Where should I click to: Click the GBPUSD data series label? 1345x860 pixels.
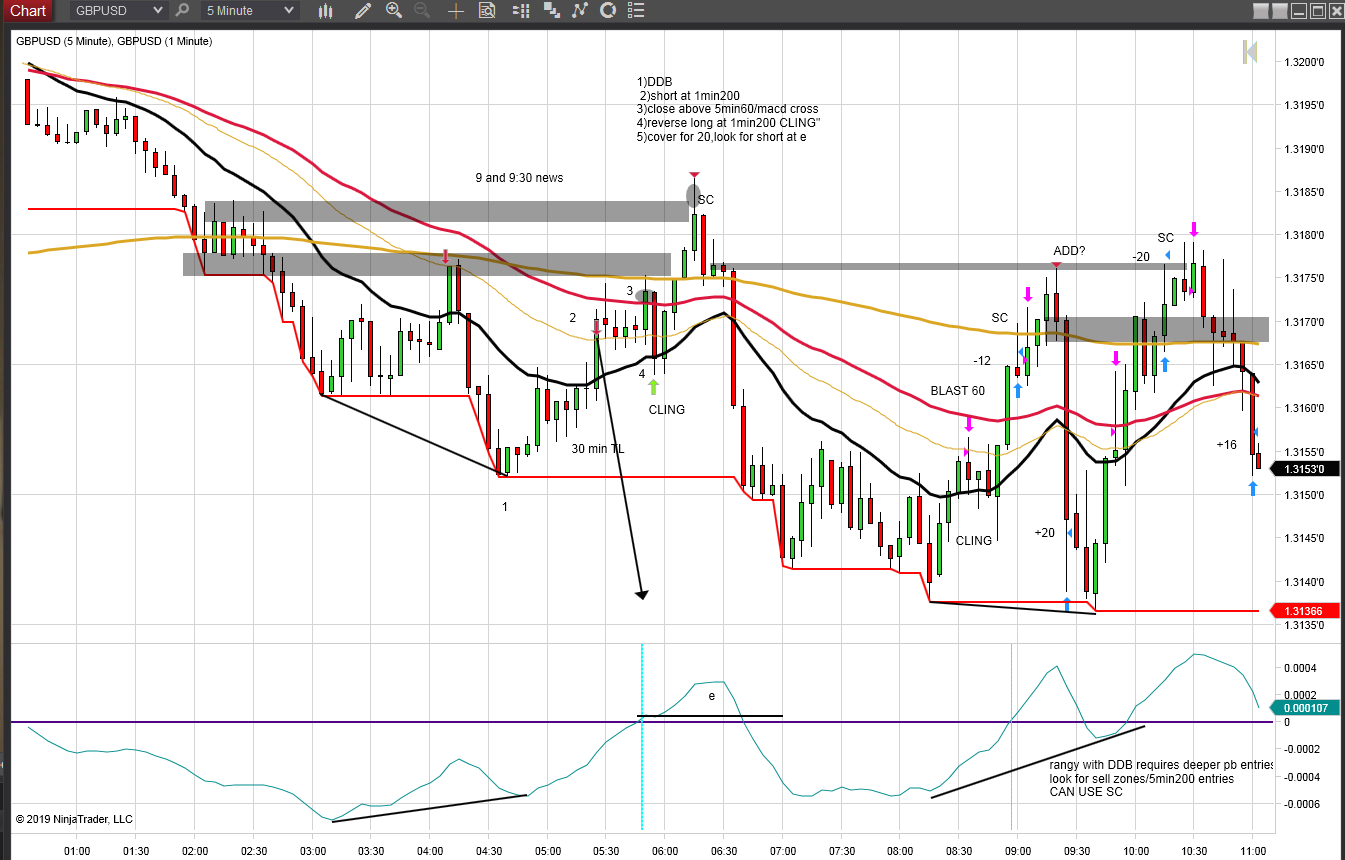pyautogui.click(x=114, y=41)
